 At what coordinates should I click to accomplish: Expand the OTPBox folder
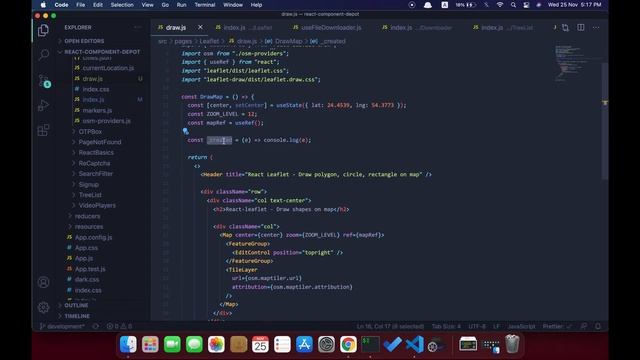(x=90, y=131)
